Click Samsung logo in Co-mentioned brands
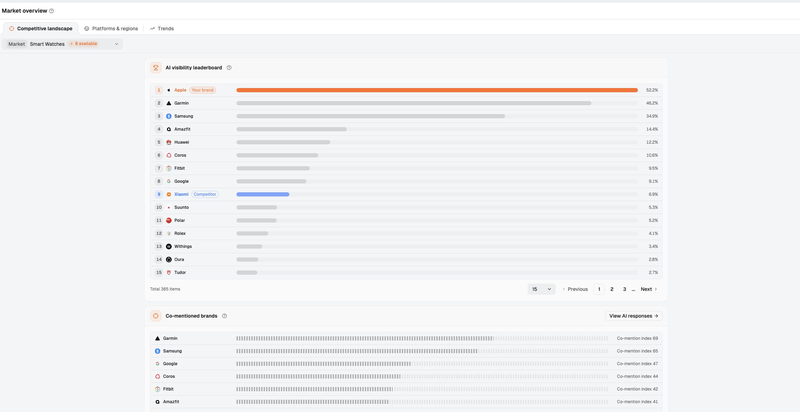Viewport: 800px width, 412px height. click(x=158, y=351)
